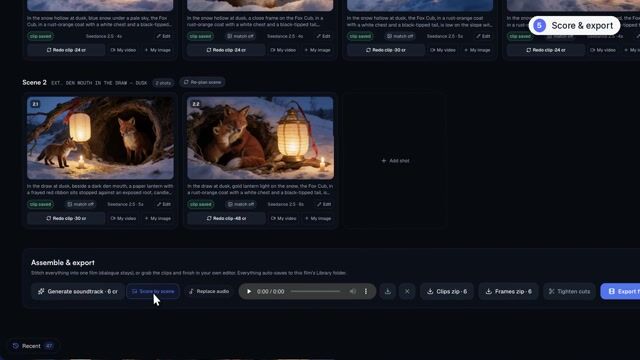Download the soundtrack with the download icon

388,291
